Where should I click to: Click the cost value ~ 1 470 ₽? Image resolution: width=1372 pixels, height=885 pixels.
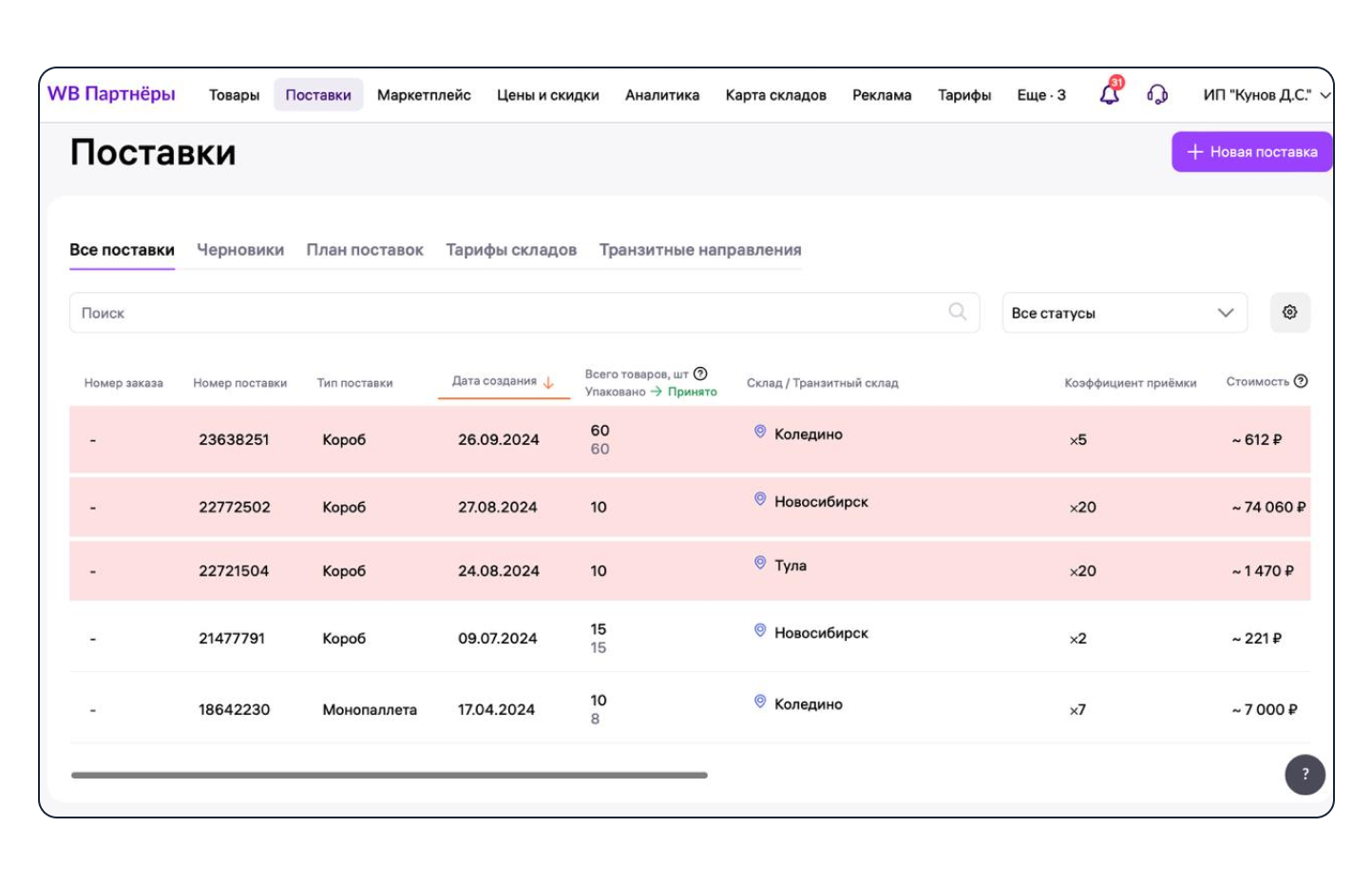1263,570
